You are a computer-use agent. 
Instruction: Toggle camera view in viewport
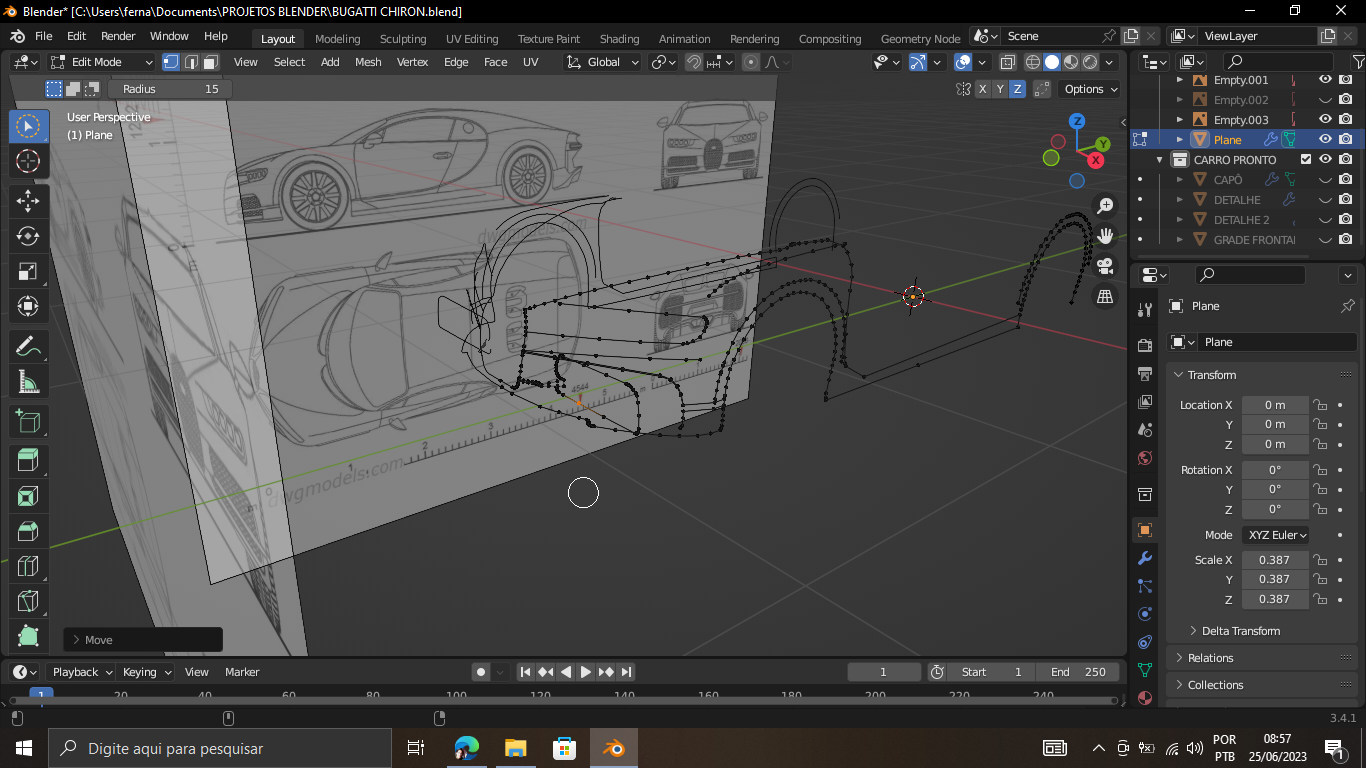(x=1105, y=266)
